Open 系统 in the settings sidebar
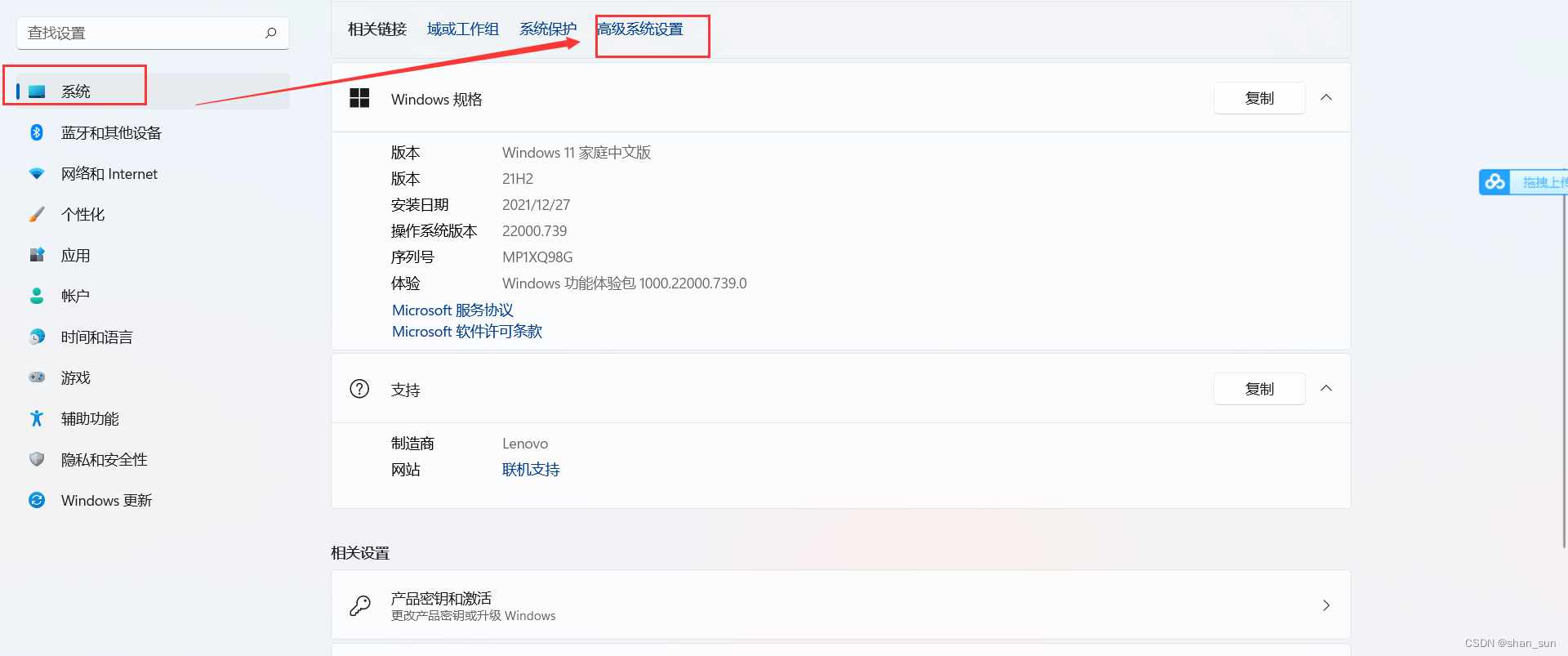 [154, 91]
